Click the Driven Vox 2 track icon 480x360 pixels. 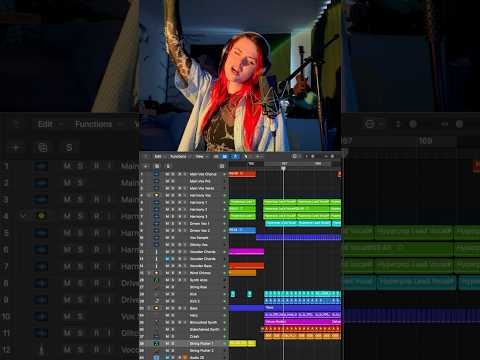(x=156, y=230)
